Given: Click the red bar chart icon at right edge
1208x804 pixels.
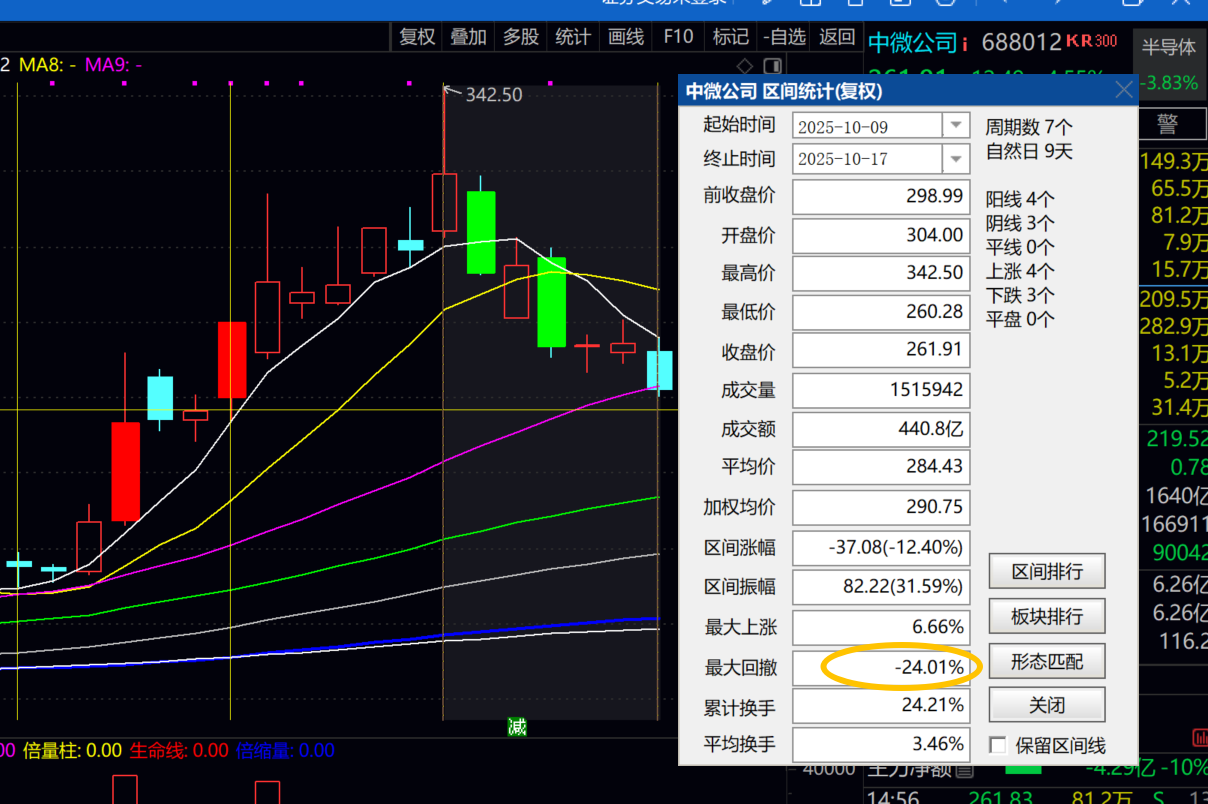Looking at the screenshot, I should point(1199,737).
